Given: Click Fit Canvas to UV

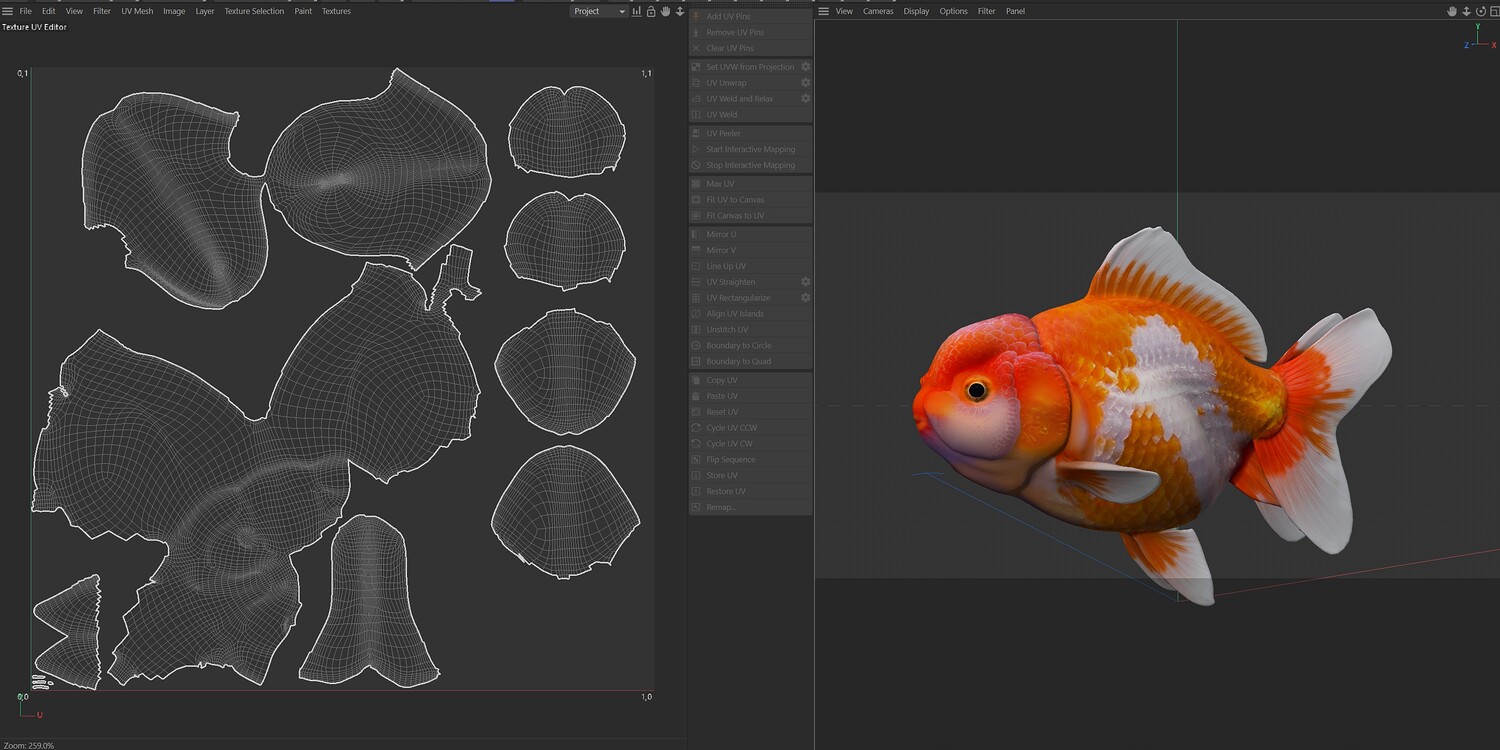Looking at the screenshot, I should pos(751,216).
